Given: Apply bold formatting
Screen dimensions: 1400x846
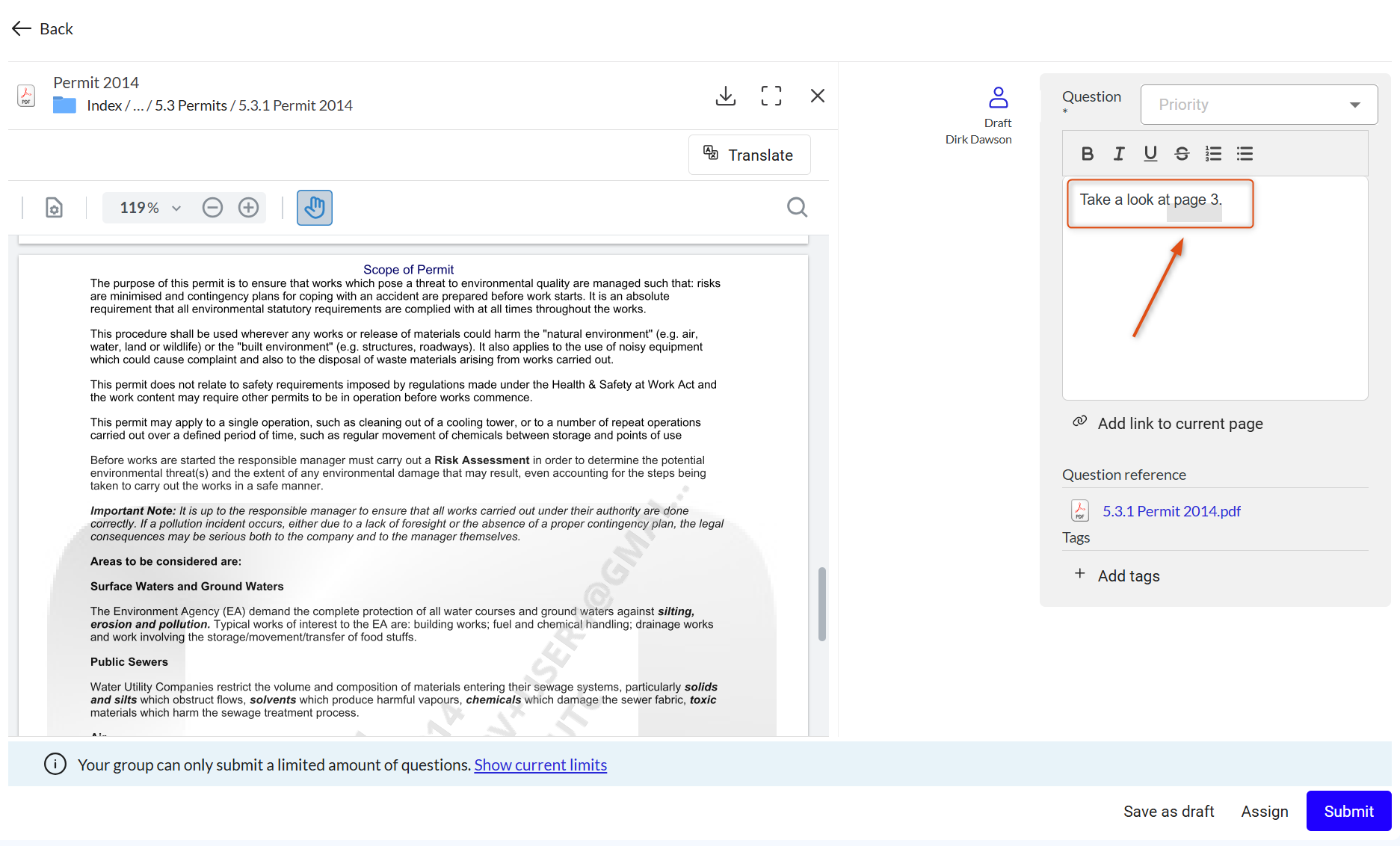Looking at the screenshot, I should 1088,153.
